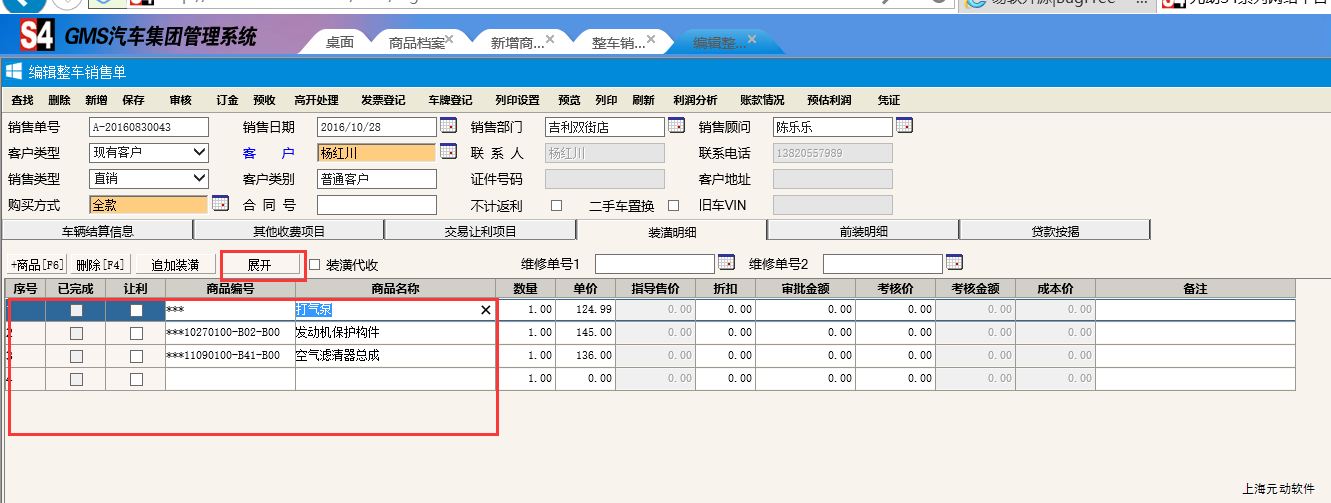Check 让利 box for 发动机保护构件 row

pos(136,333)
